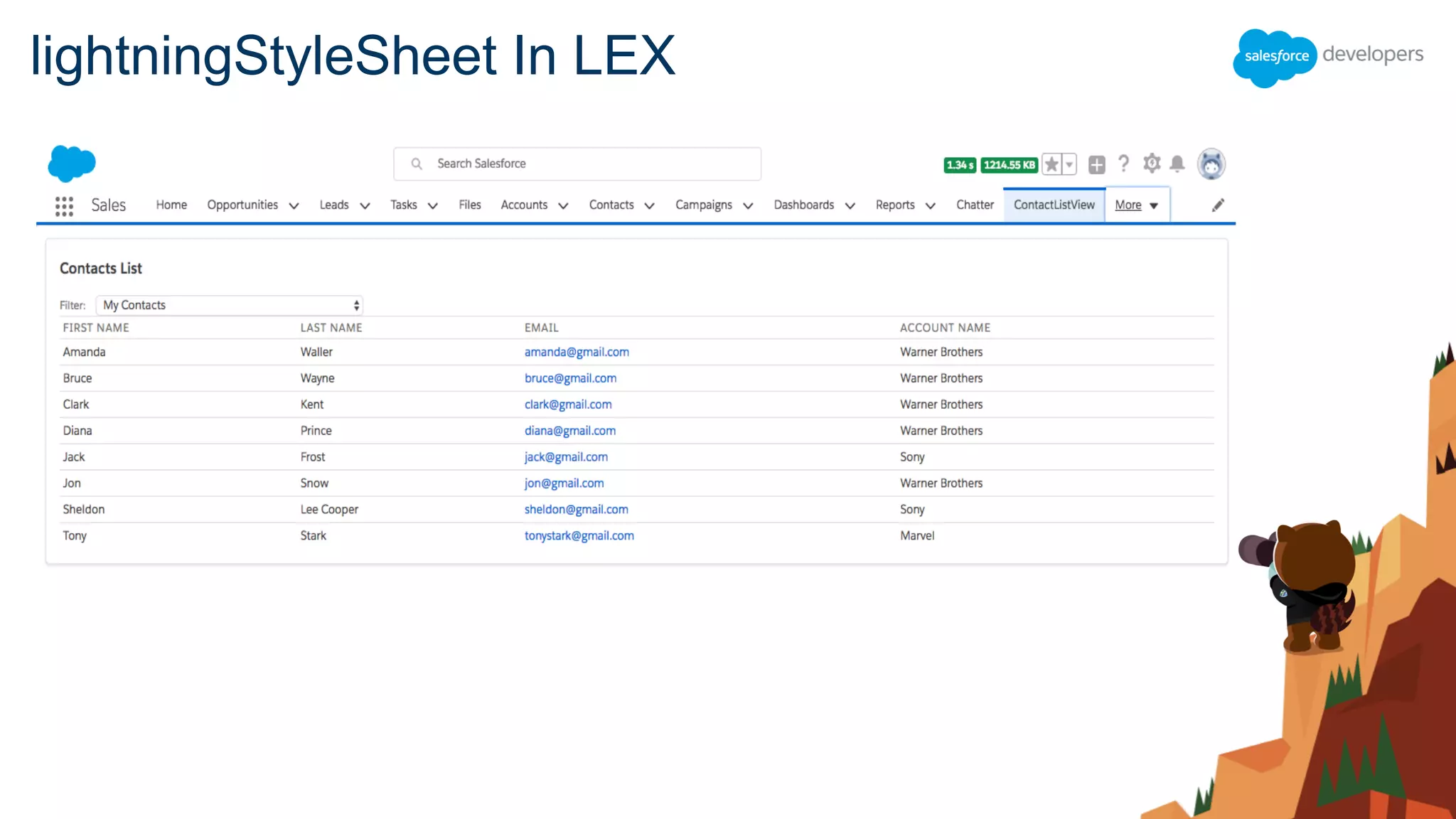Open the Files tab
This screenshot has height=819, width=1456.
pos(470,205)
